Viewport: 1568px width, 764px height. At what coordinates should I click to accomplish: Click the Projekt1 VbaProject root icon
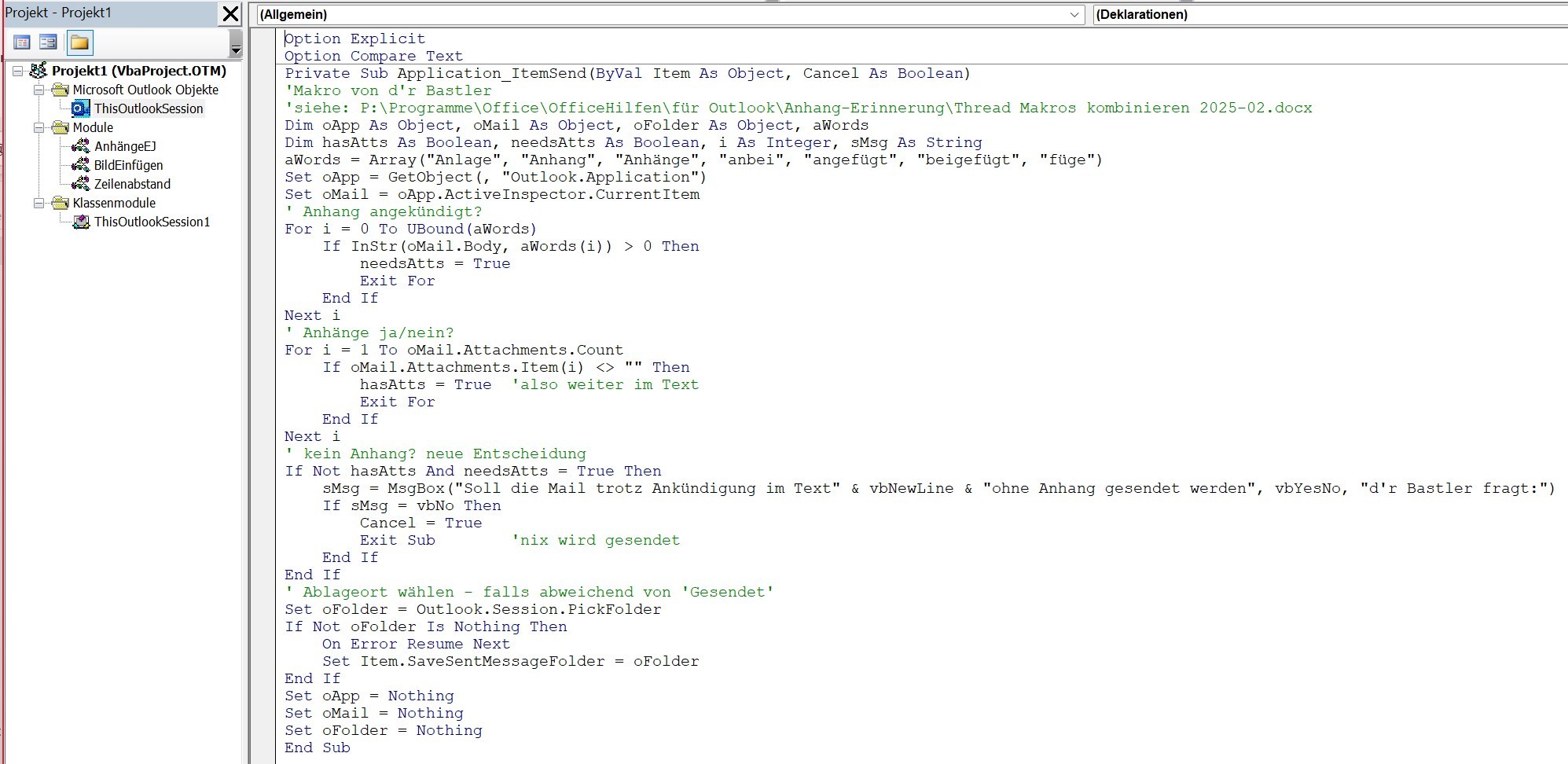[39, 71]
